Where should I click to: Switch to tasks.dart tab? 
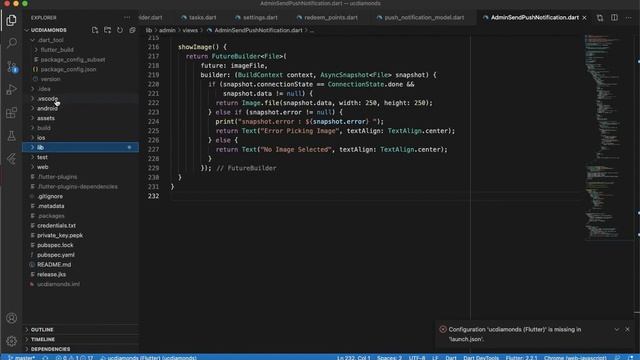(198, 18)
